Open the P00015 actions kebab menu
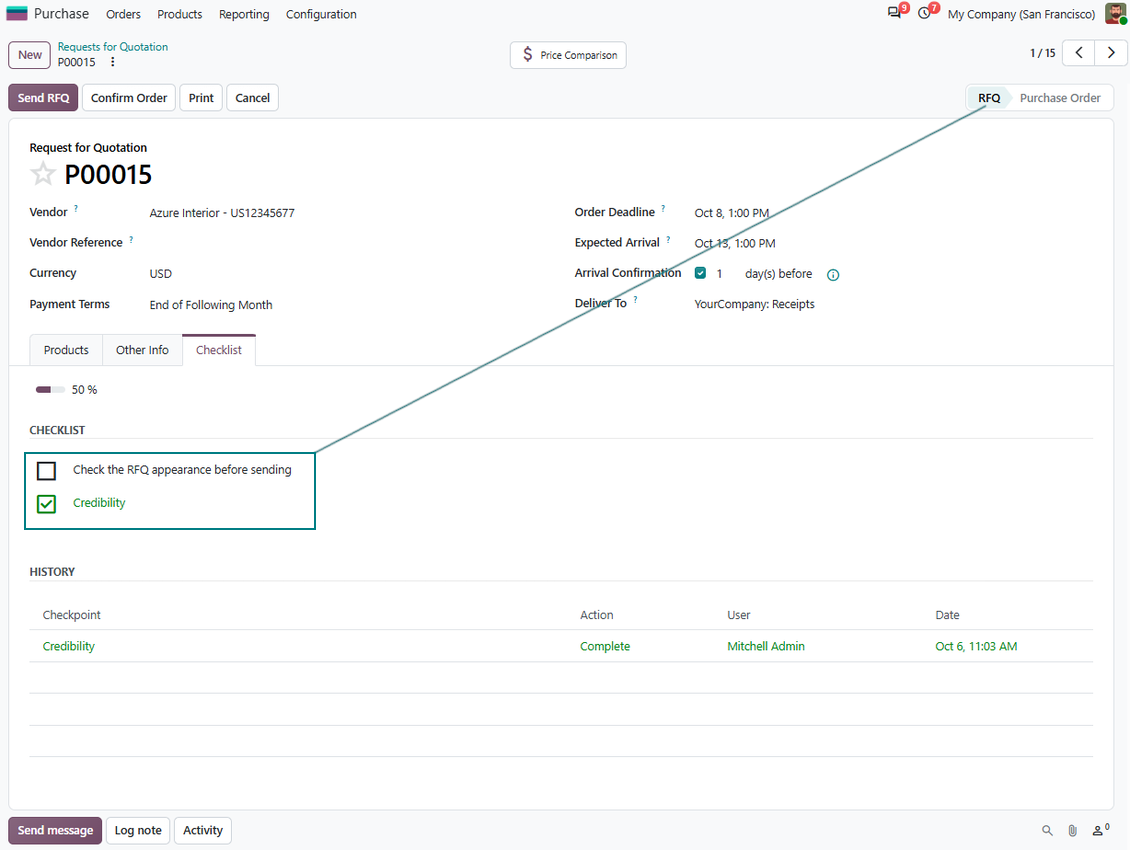 [x=112, y=62]
